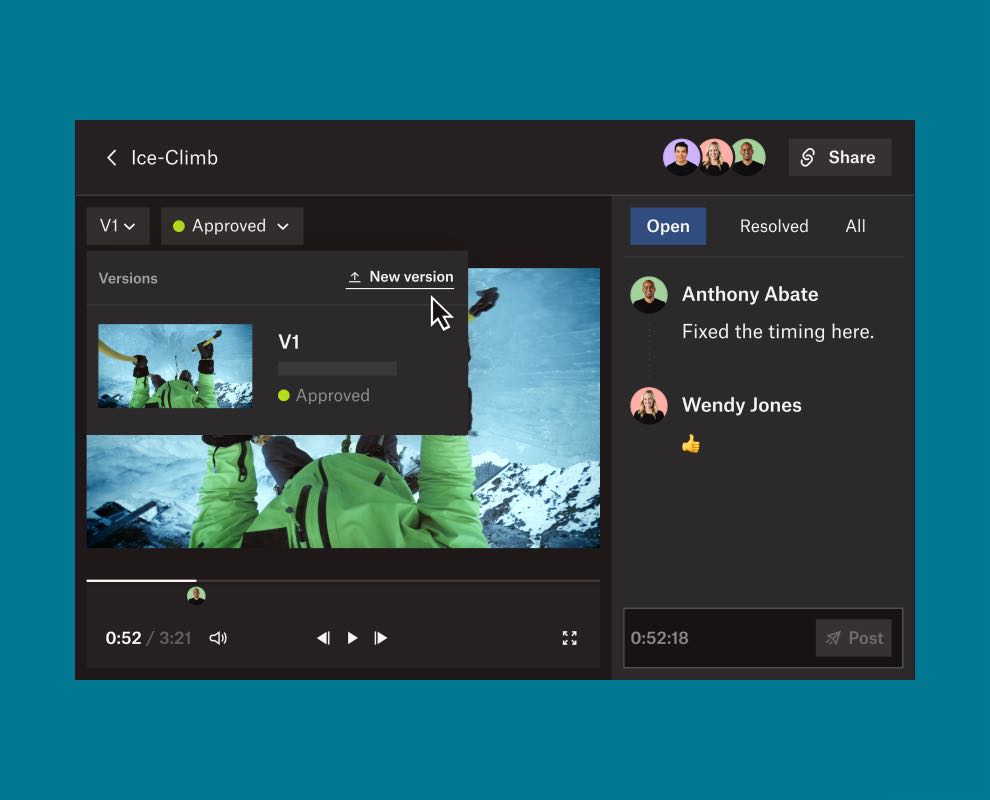Play the Ice-Climb video
The image size is (990, 800).
point(352,638)
